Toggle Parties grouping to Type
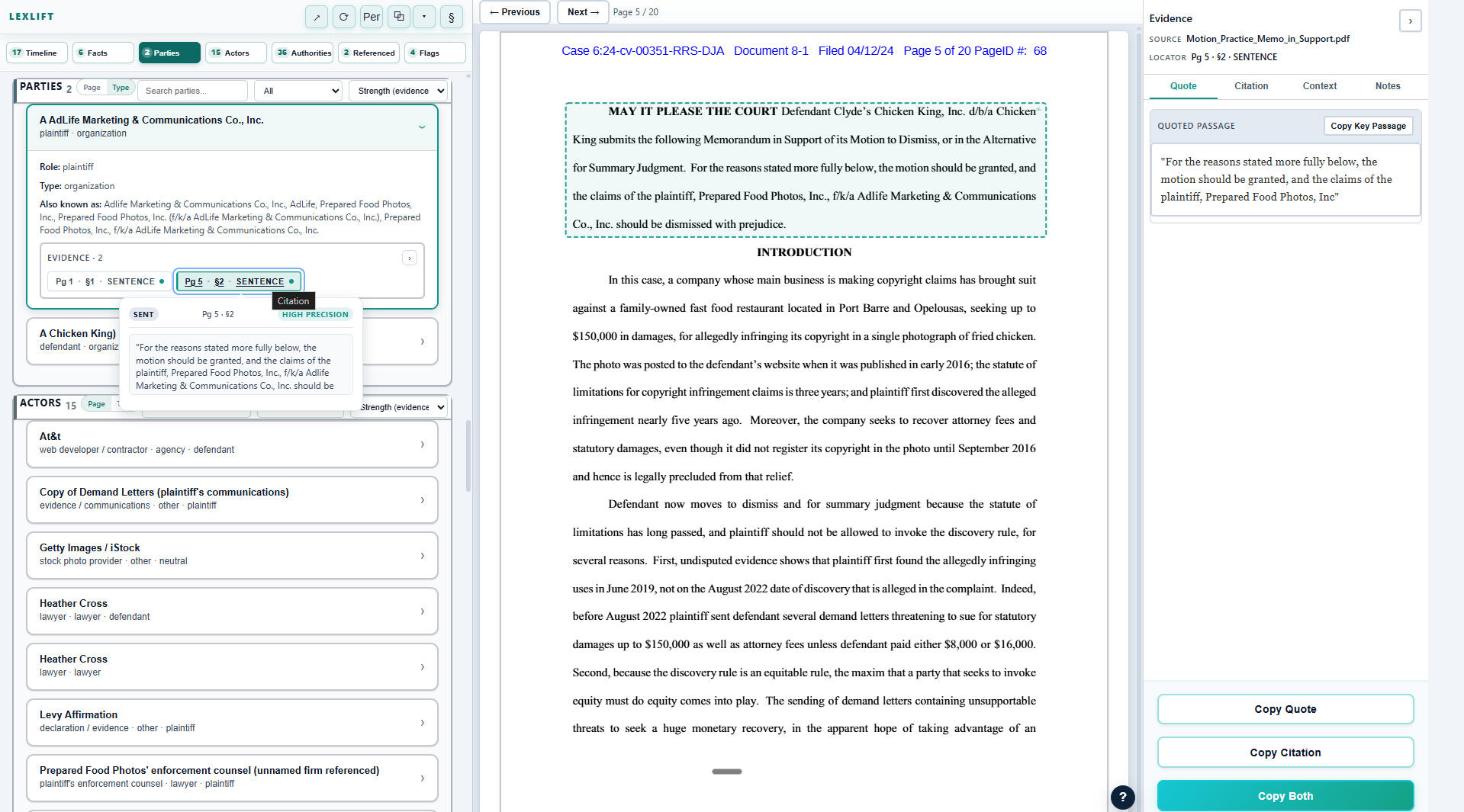Viewport: 1464px width, 812px height. tap(121, 88)
